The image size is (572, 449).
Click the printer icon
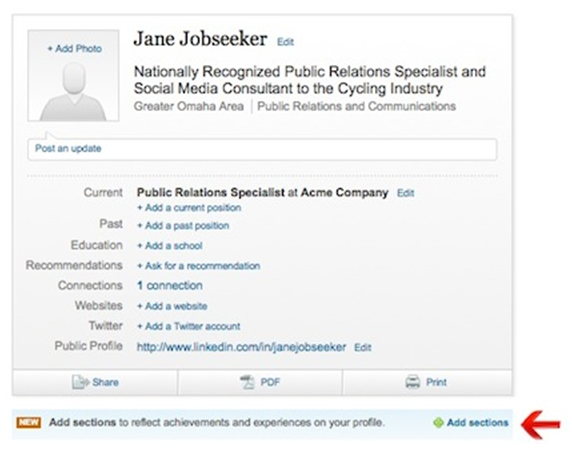[x=413, y=382]
